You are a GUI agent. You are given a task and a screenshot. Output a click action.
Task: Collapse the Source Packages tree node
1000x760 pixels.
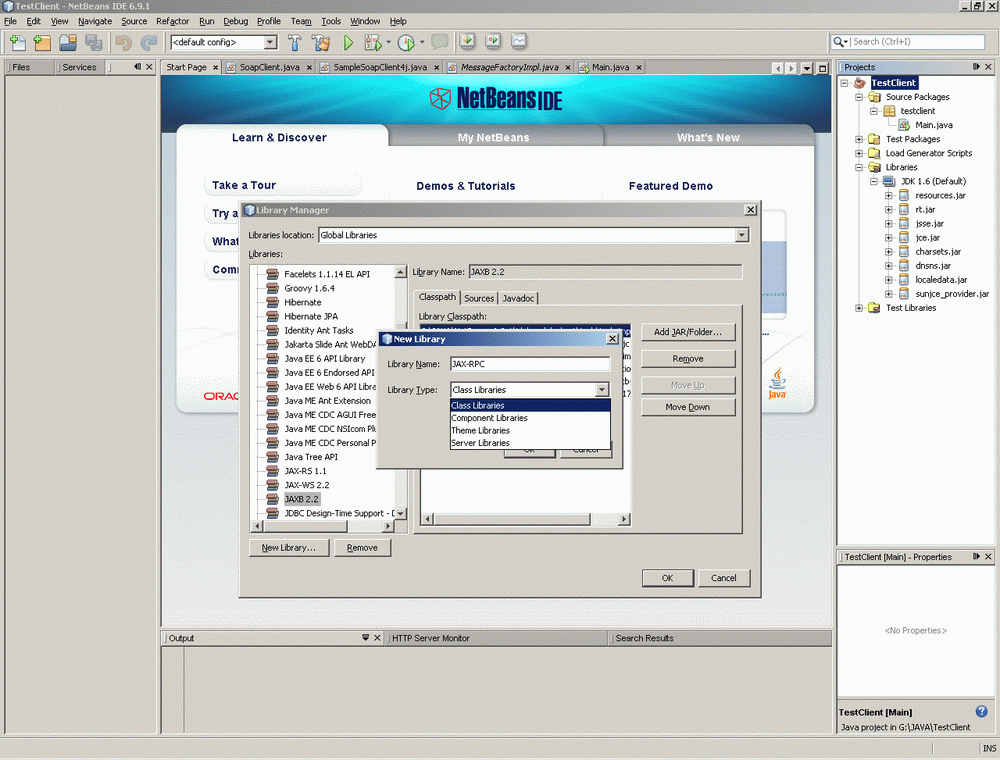tap(859, 97)
